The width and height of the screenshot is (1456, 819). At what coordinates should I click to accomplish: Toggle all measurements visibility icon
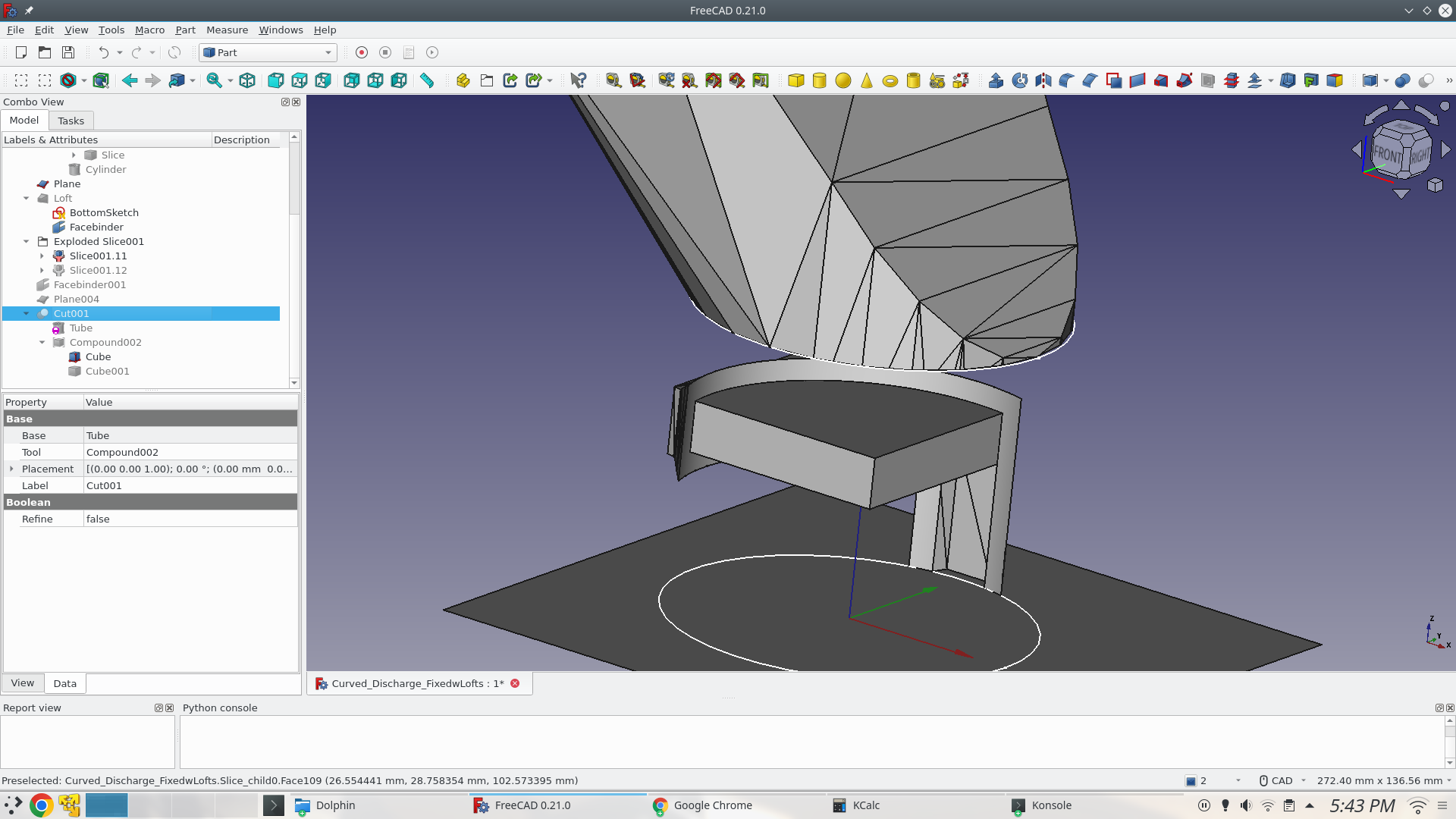(714, 80)
